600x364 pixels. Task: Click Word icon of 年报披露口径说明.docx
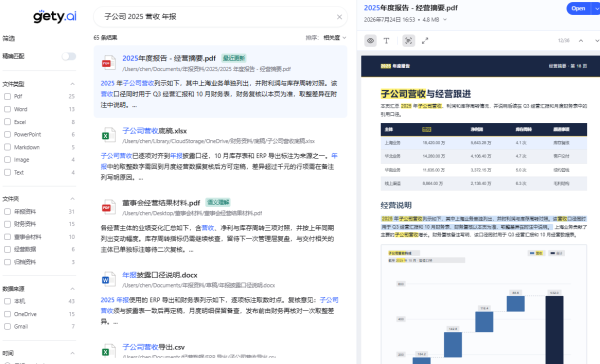pos(108,280)
